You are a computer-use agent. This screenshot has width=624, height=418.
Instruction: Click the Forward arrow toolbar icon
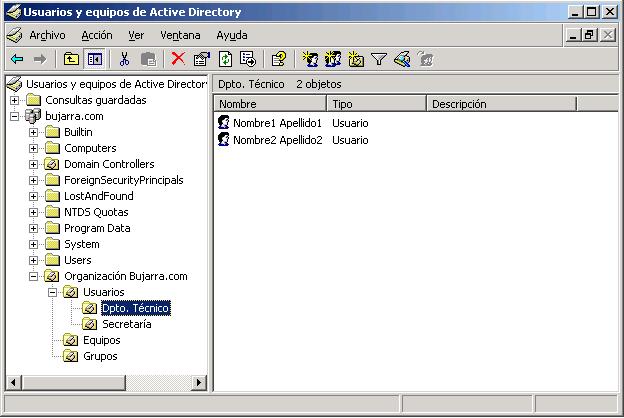point(40,60)
